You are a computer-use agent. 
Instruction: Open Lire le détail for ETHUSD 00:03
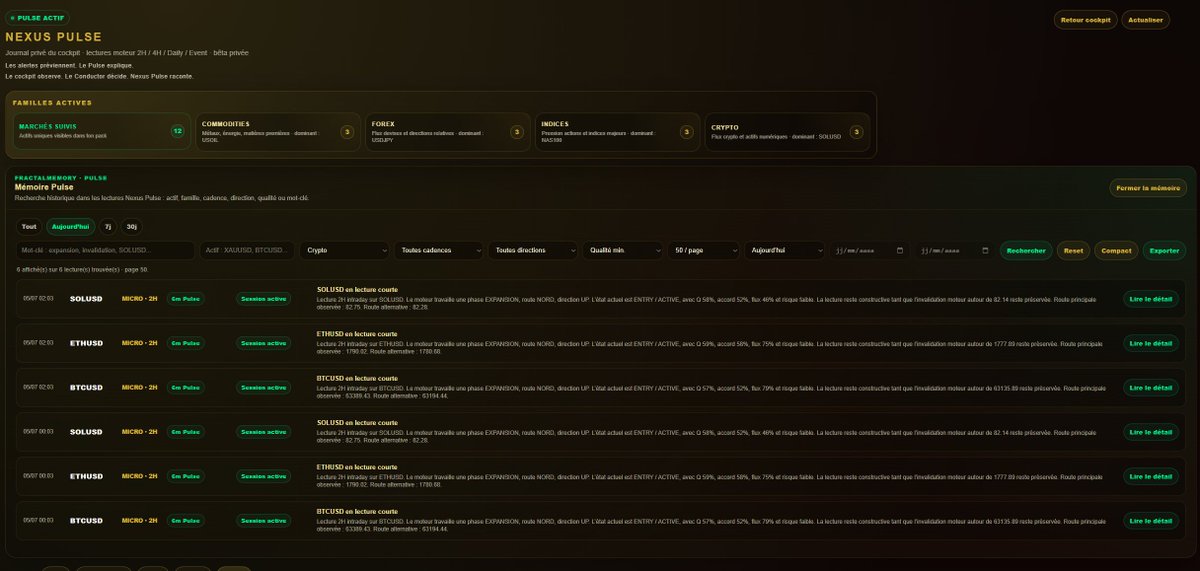pyautogui.click(x=1151, y=476)
